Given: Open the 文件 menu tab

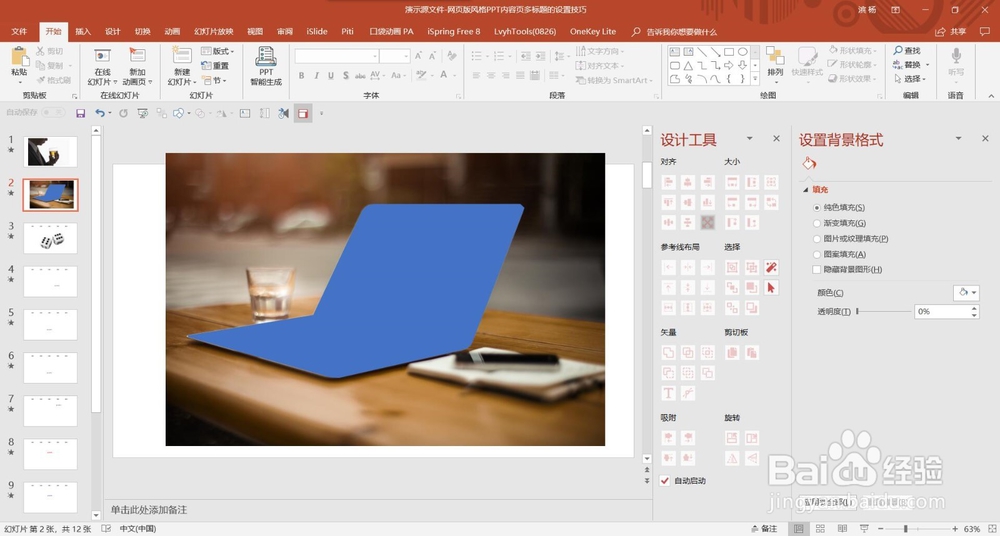Looking at the screenshot, I should click(x=19, y=31).
